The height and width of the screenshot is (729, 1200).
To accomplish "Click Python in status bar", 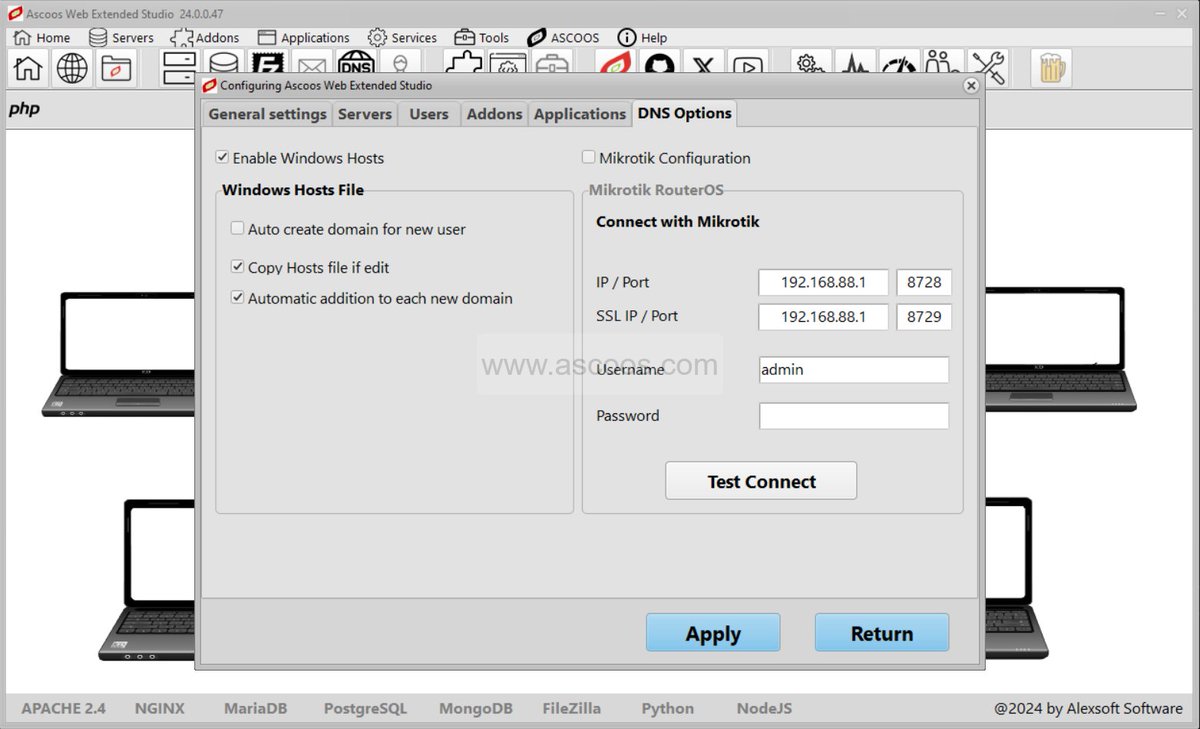I will click(x=668, y=708).
